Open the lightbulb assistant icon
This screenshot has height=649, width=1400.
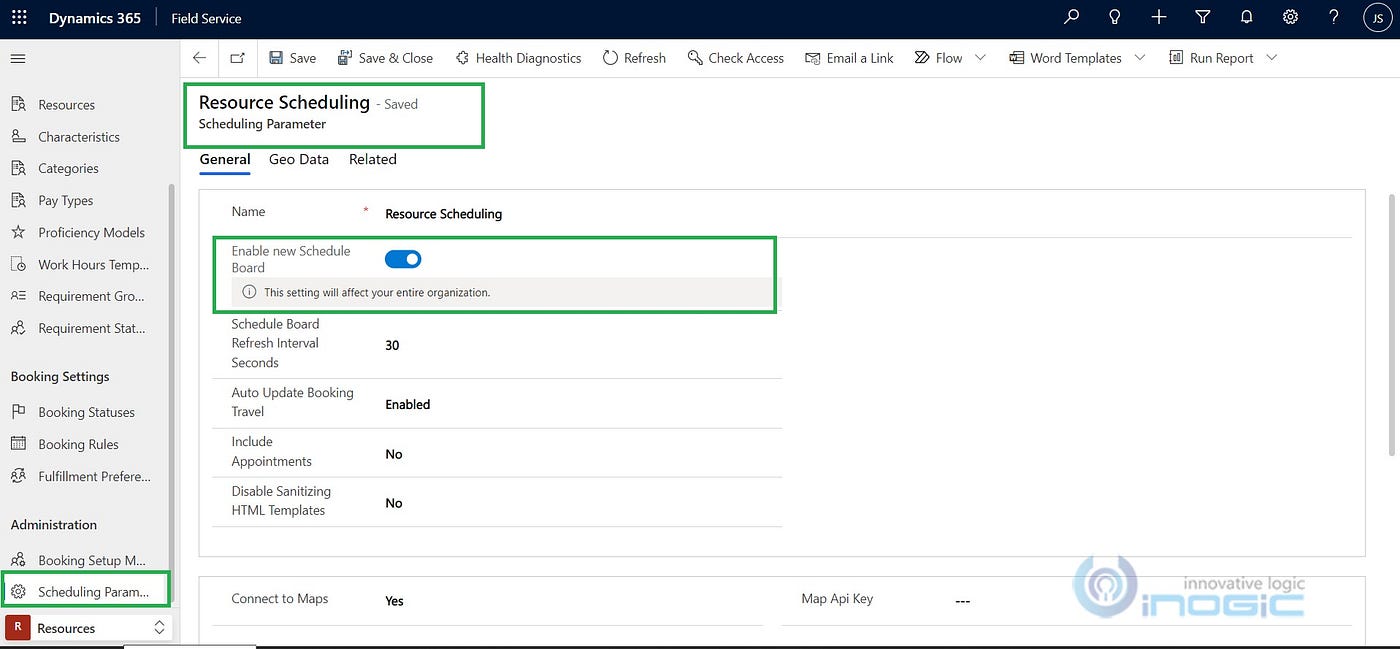coord(1115,17)
